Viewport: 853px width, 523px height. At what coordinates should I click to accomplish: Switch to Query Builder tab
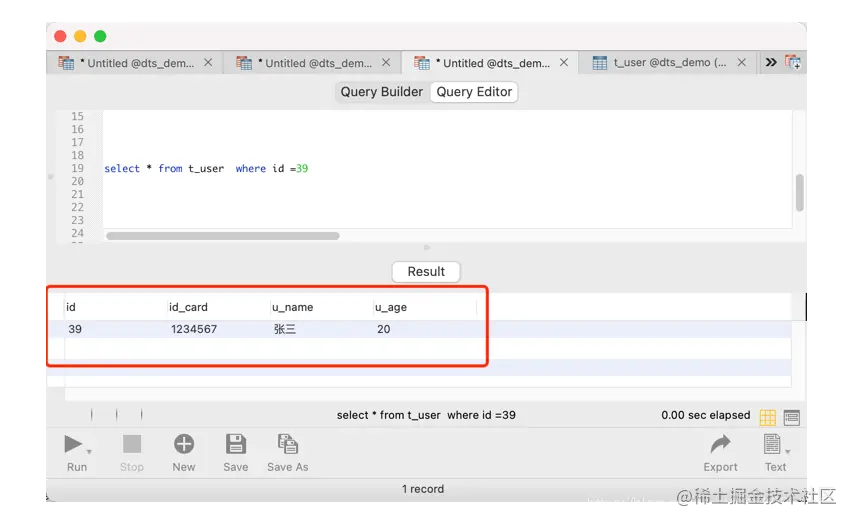[381, 92]
